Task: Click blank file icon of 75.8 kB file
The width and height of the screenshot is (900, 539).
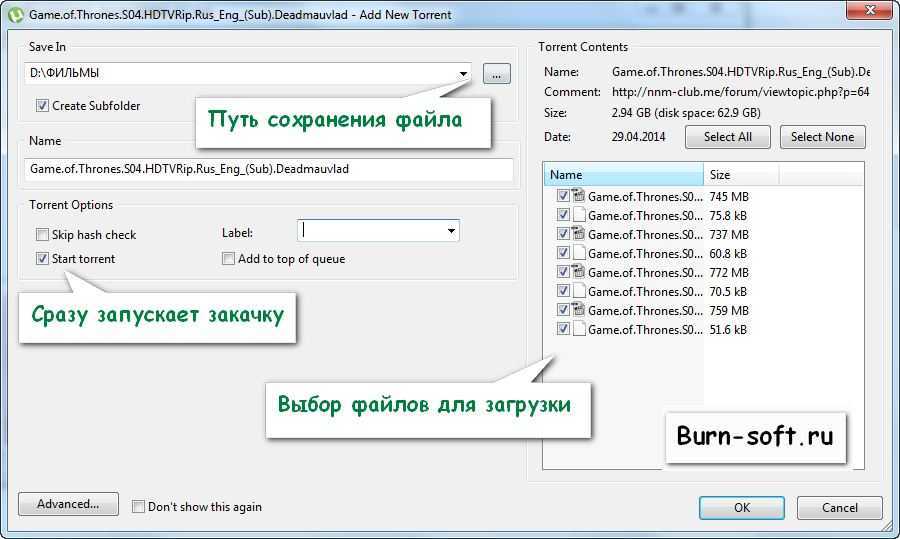Action: point(579,215)
